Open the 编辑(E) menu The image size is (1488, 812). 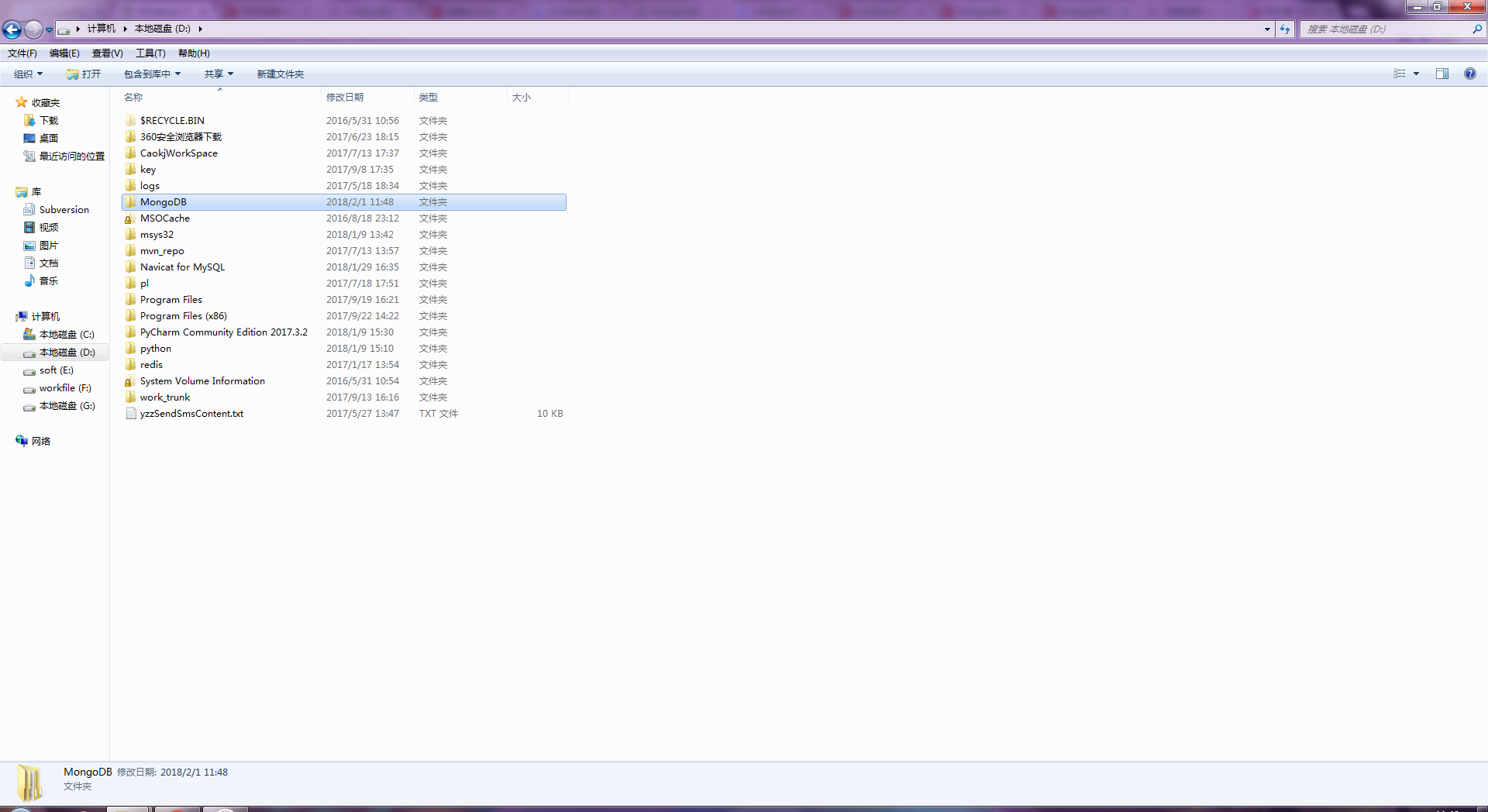click(64, 53)
